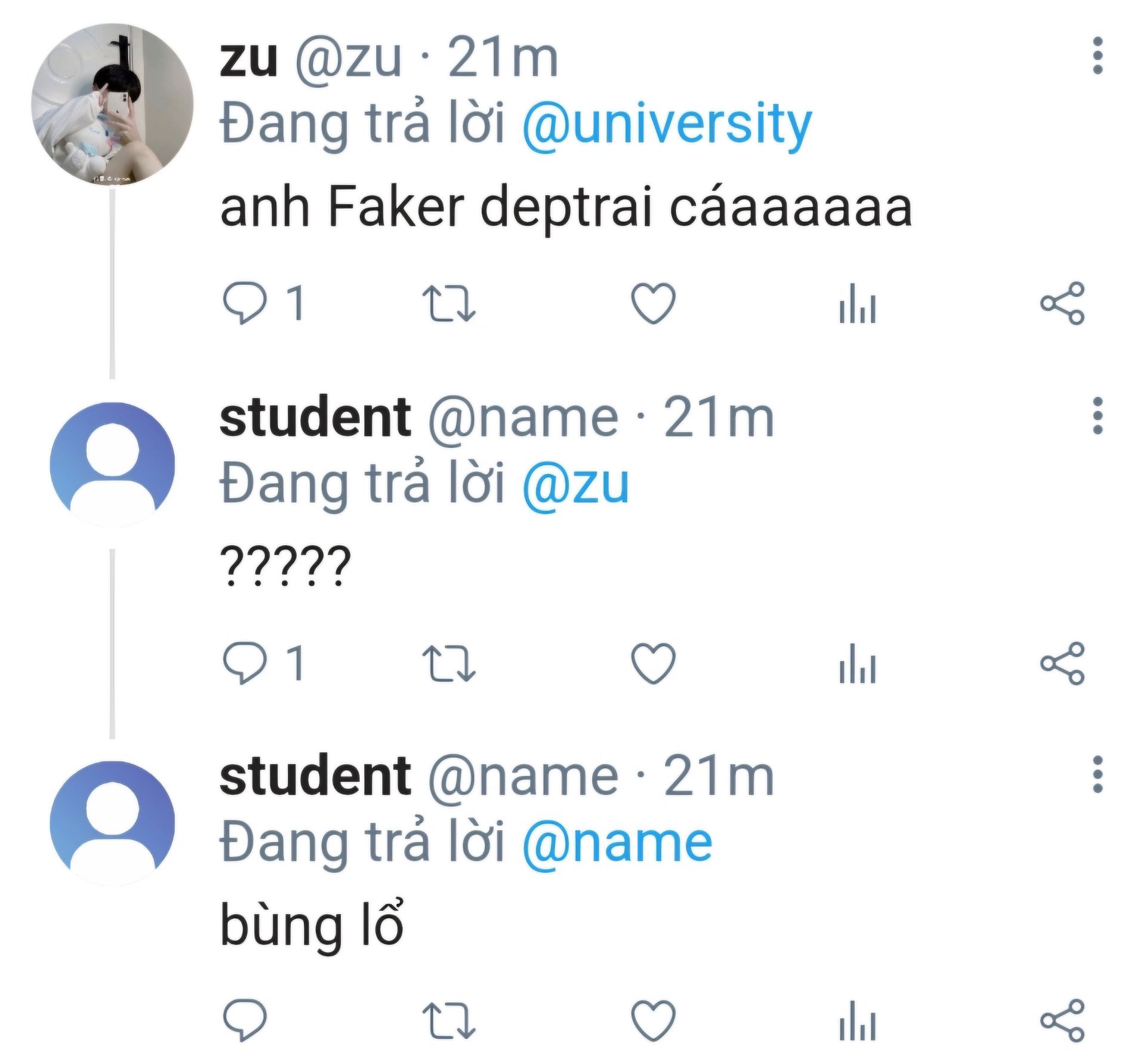Reply to the 'bùng lổ' tweet

[244, 1021]
